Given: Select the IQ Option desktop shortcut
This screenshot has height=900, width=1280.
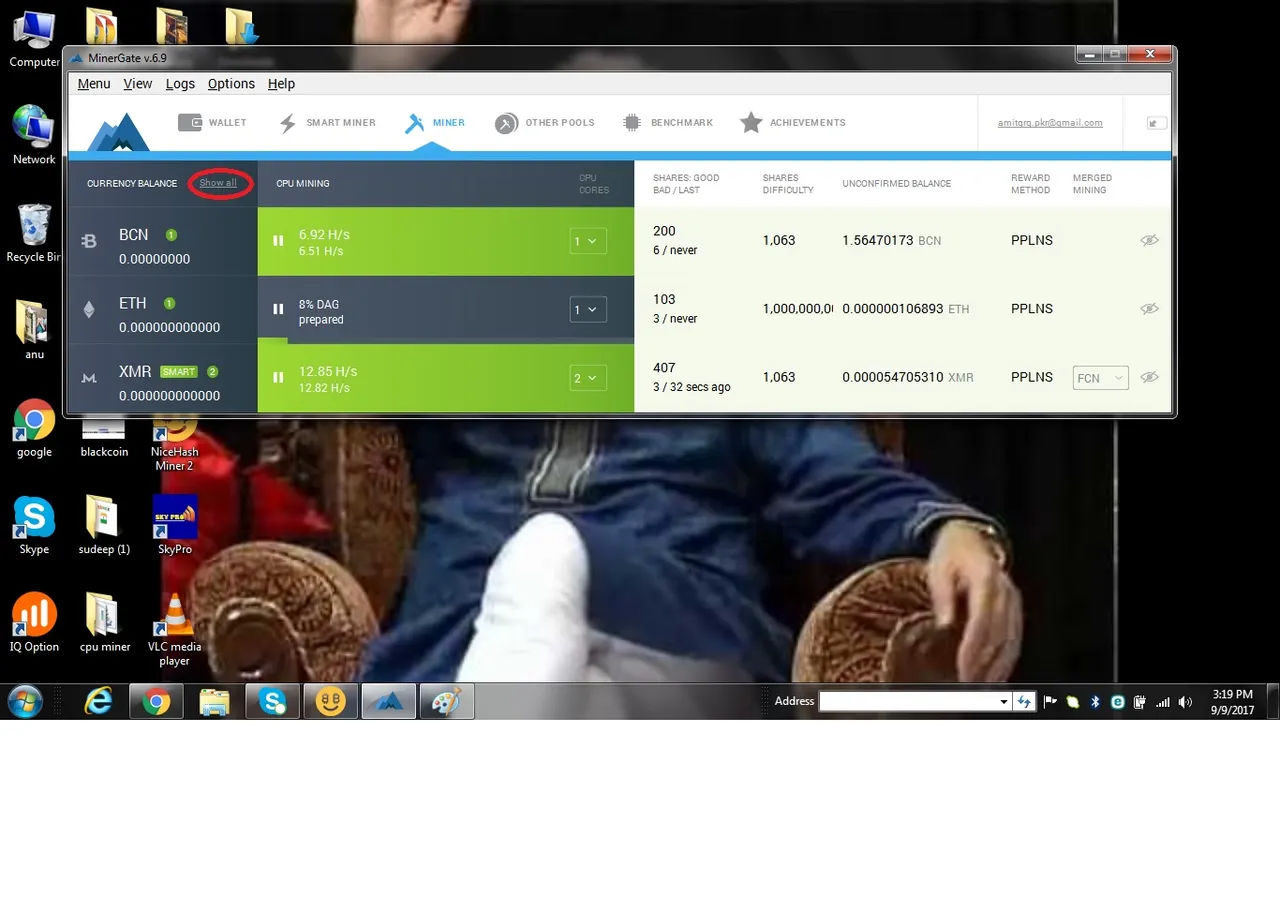Looking at the screenshot, I should point(34,622).
